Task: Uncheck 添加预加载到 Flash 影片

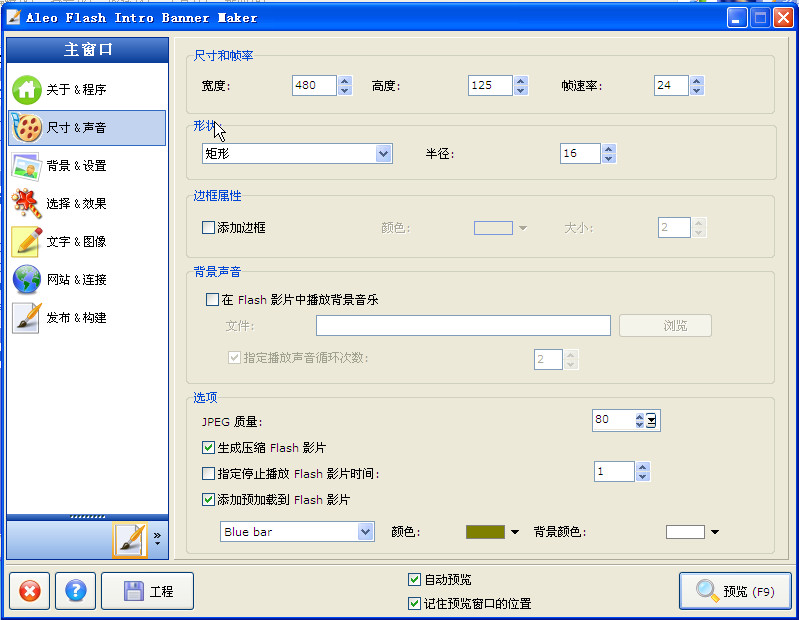Action: pyautogui.click(x=208, y=500)
